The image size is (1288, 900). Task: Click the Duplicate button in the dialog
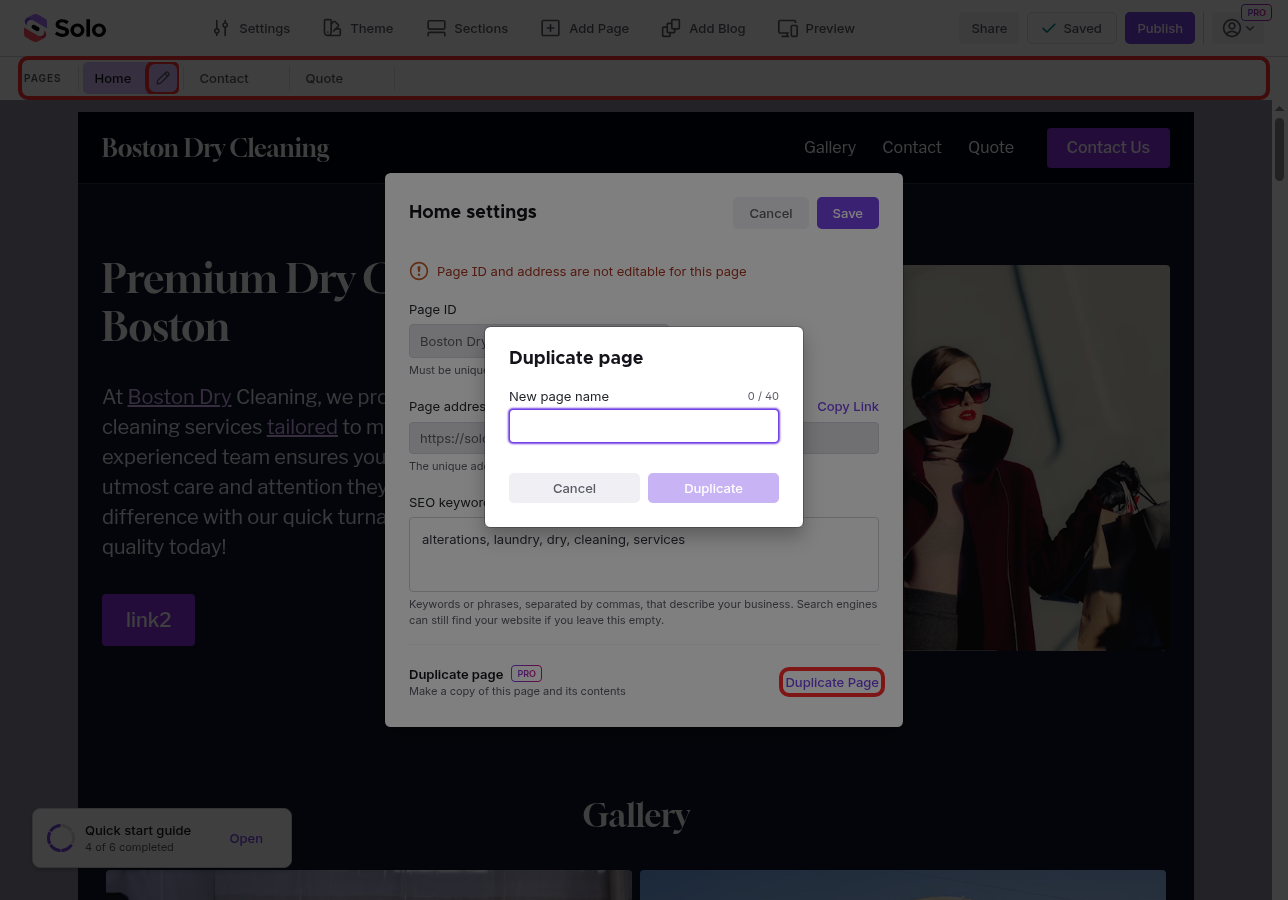coord(713,488)
